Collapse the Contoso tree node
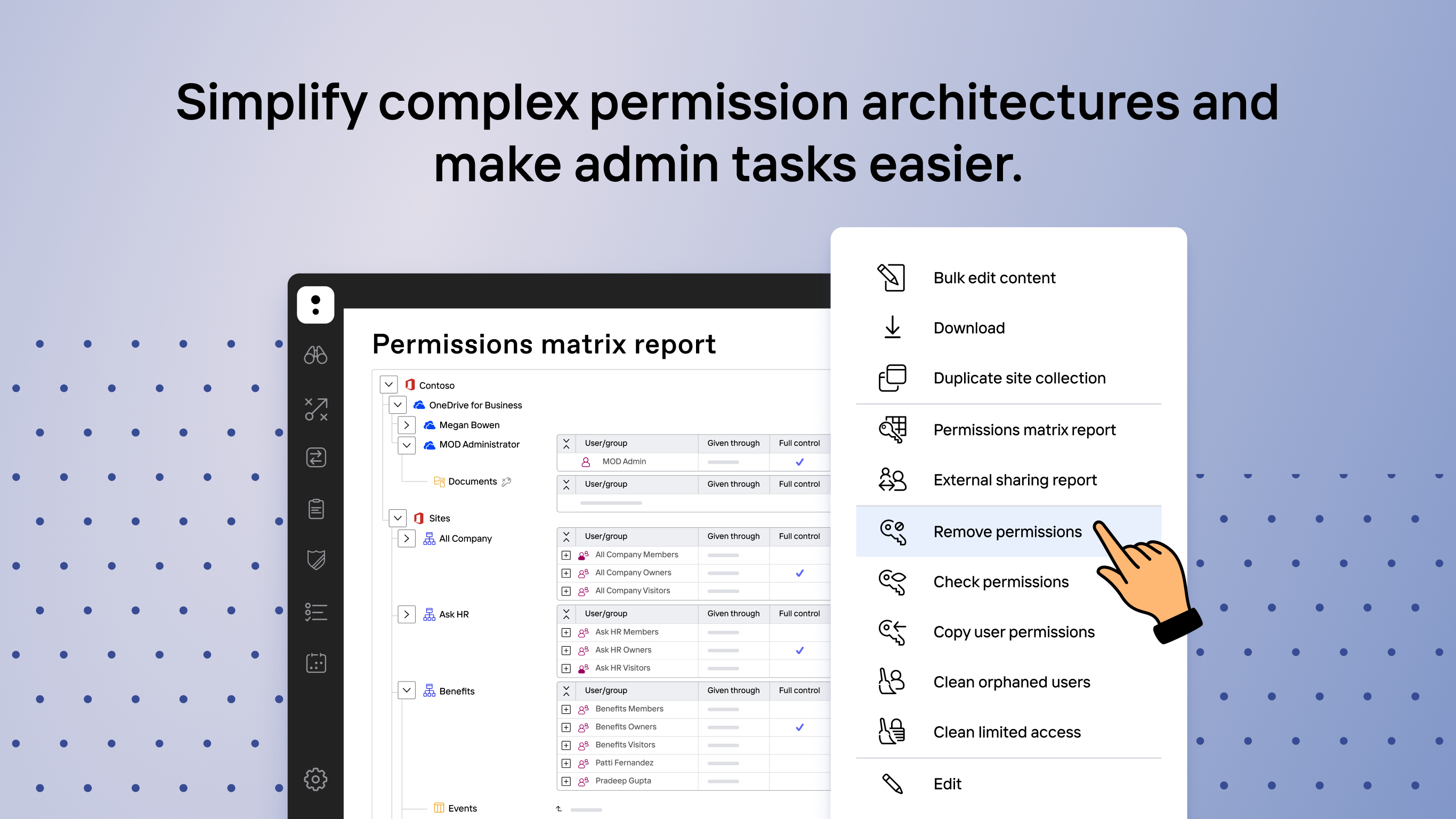This screenshot has height=819, width=1456. click(389, 384)
